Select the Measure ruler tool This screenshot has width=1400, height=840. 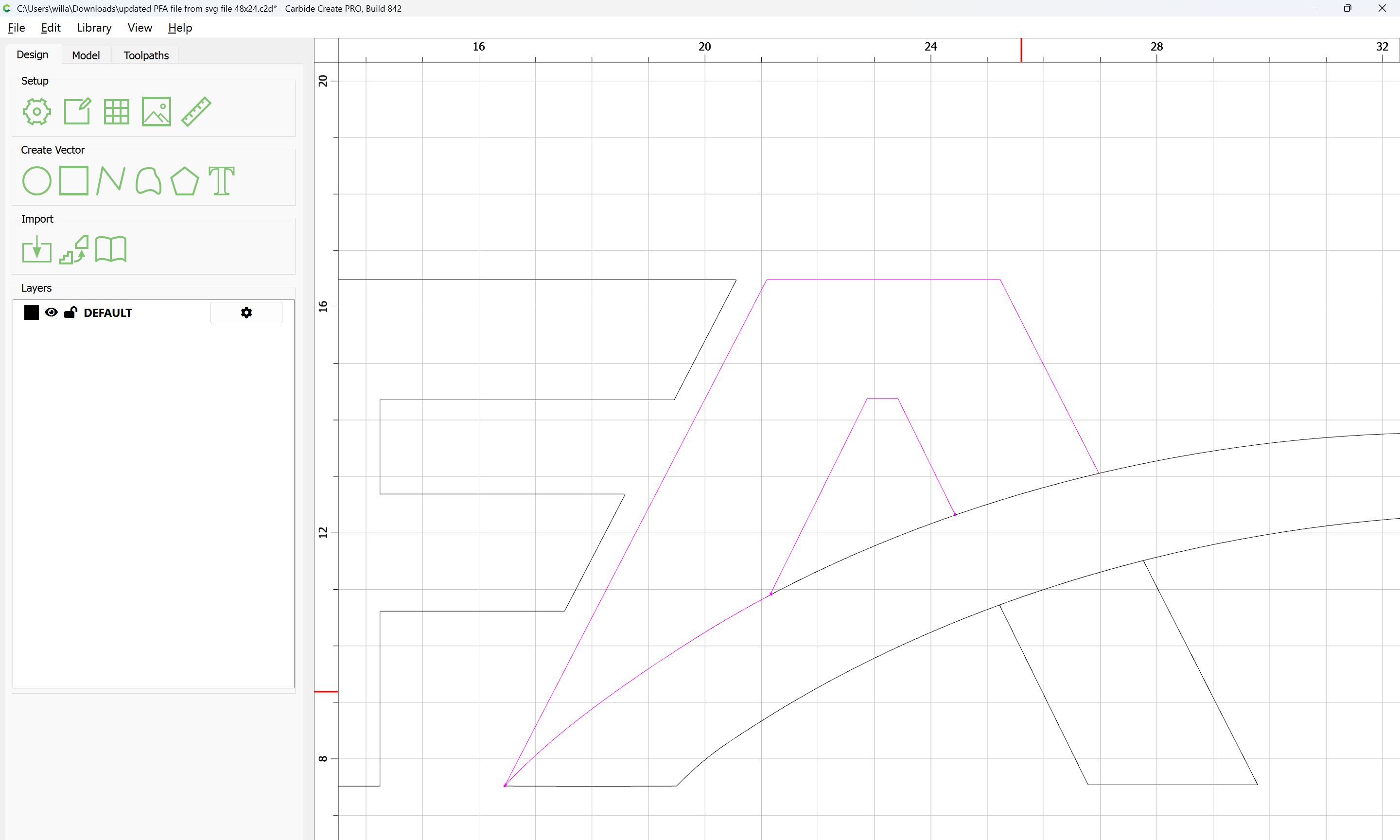click(x=196, y=111)
